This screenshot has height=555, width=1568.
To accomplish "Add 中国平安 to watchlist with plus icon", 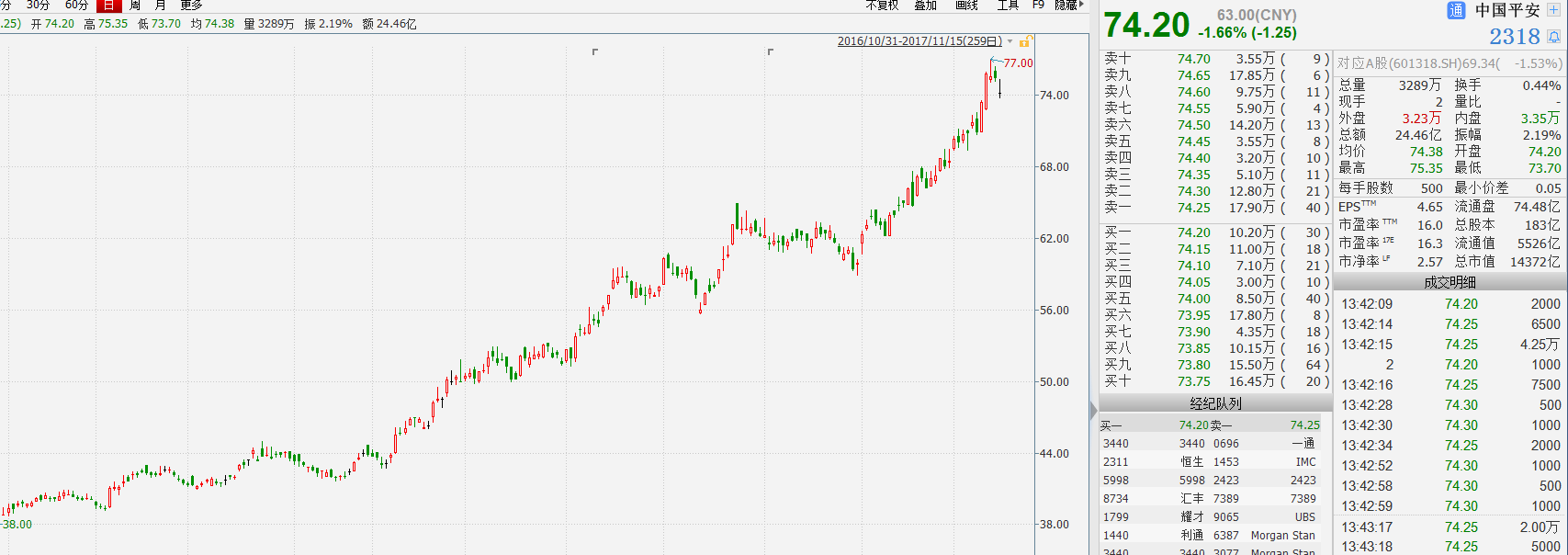I will 1555,10.
